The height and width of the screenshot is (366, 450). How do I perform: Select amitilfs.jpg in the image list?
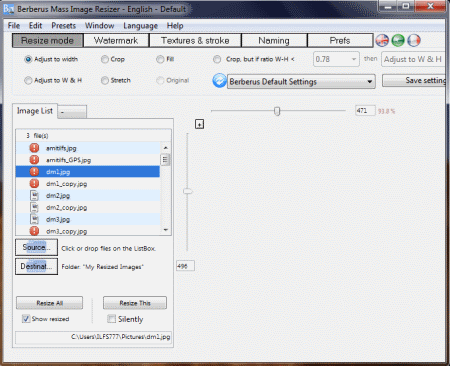(88, 148)
